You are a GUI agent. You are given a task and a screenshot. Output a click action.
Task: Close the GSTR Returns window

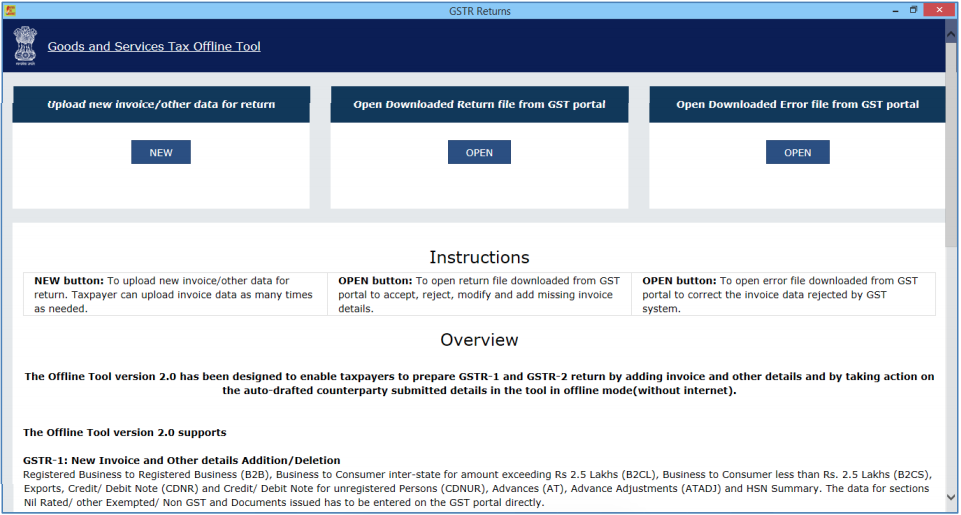click(x=940, y=10)
